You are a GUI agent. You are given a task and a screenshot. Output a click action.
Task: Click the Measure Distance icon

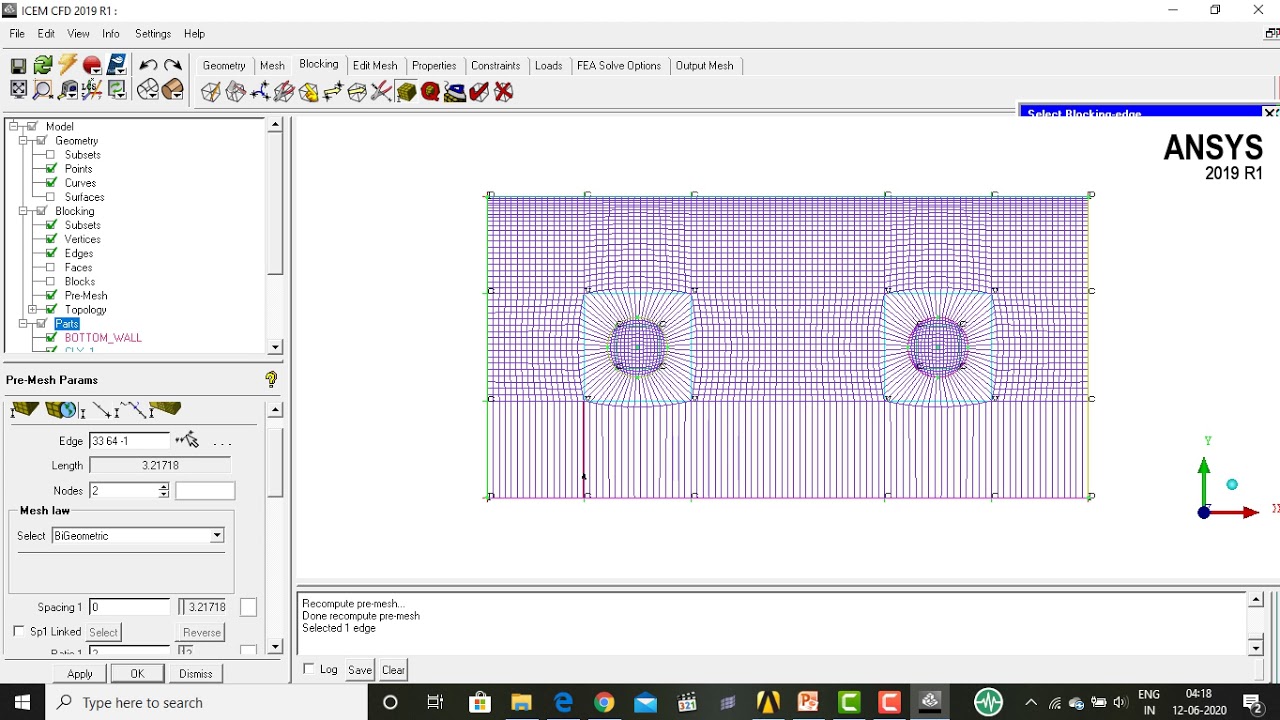click(68, 90)
